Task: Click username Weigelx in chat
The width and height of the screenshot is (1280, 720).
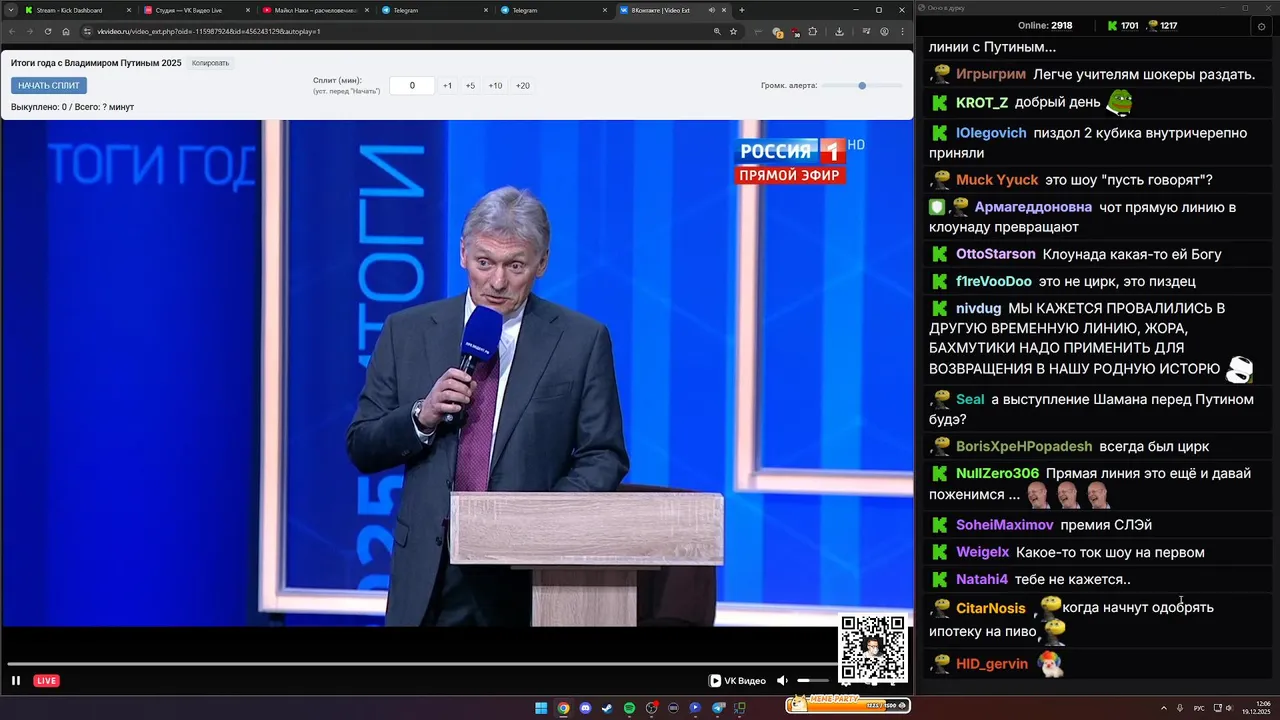Action: tap(982, 552)
